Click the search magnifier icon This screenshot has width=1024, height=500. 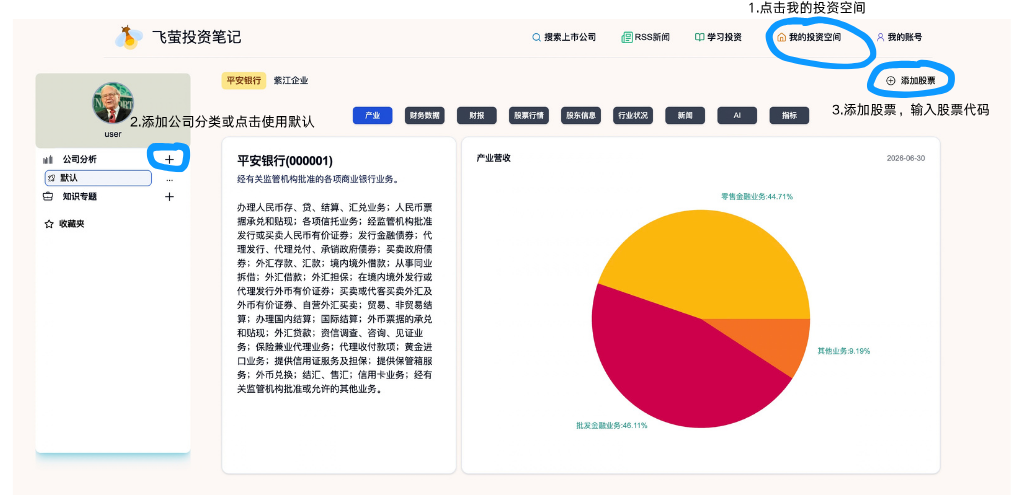coord(537,37)
